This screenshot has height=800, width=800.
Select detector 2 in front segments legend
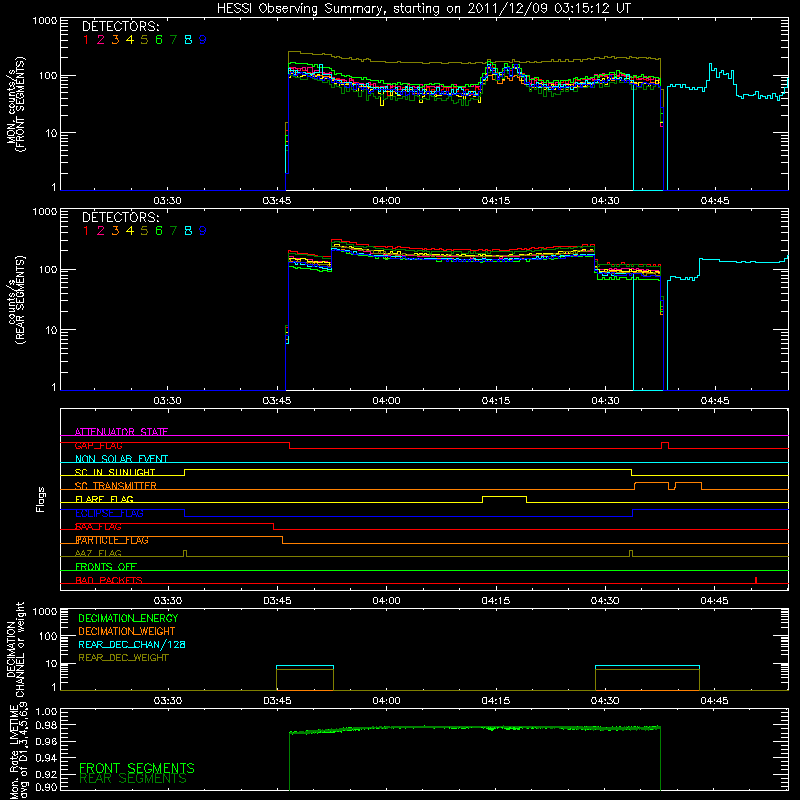(x=101, y=40)
